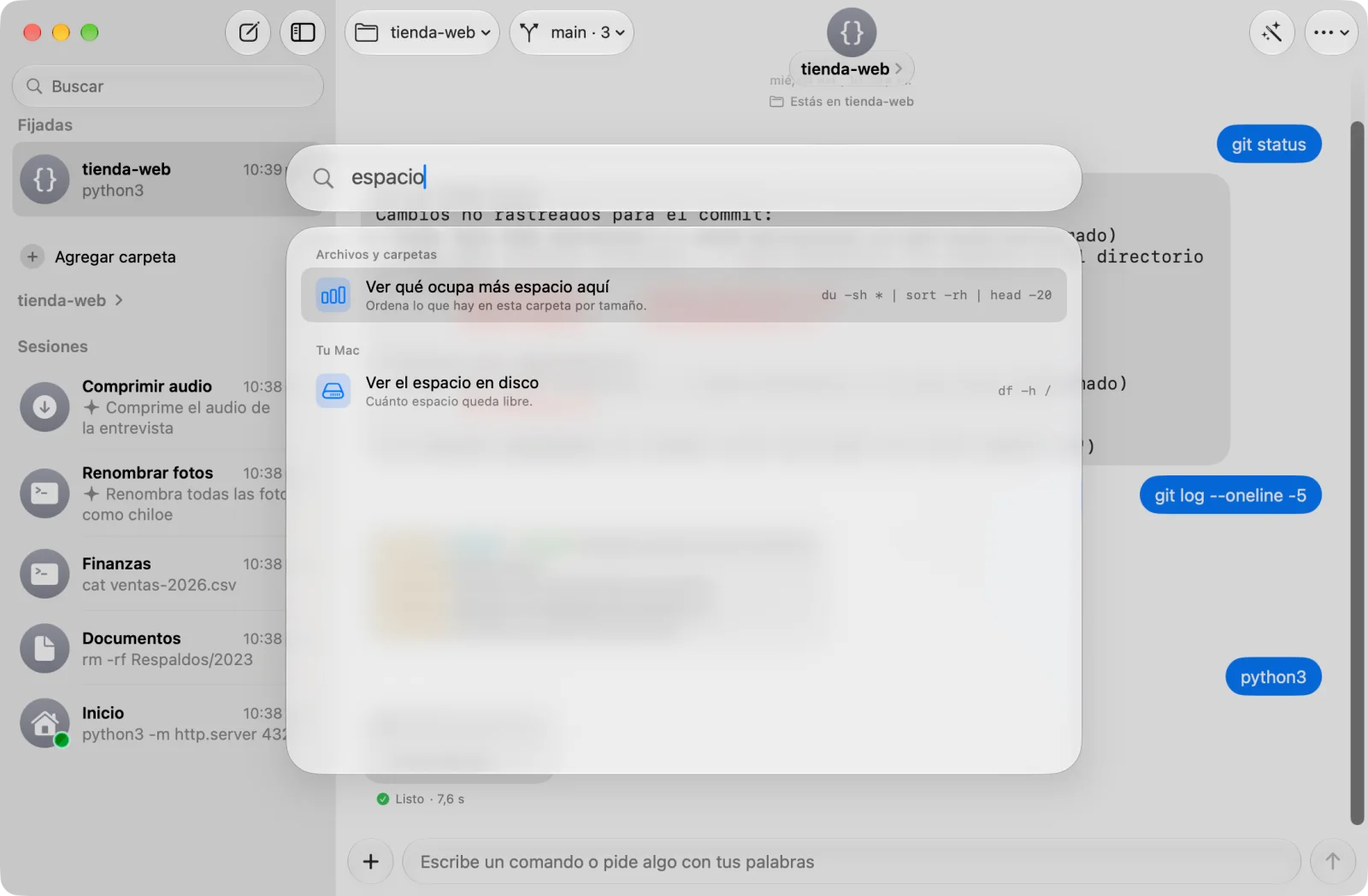This screenshot has height=896, width=1368.
Task: Click the terminal icon of Finanzas
Action: tap(44, 574)
